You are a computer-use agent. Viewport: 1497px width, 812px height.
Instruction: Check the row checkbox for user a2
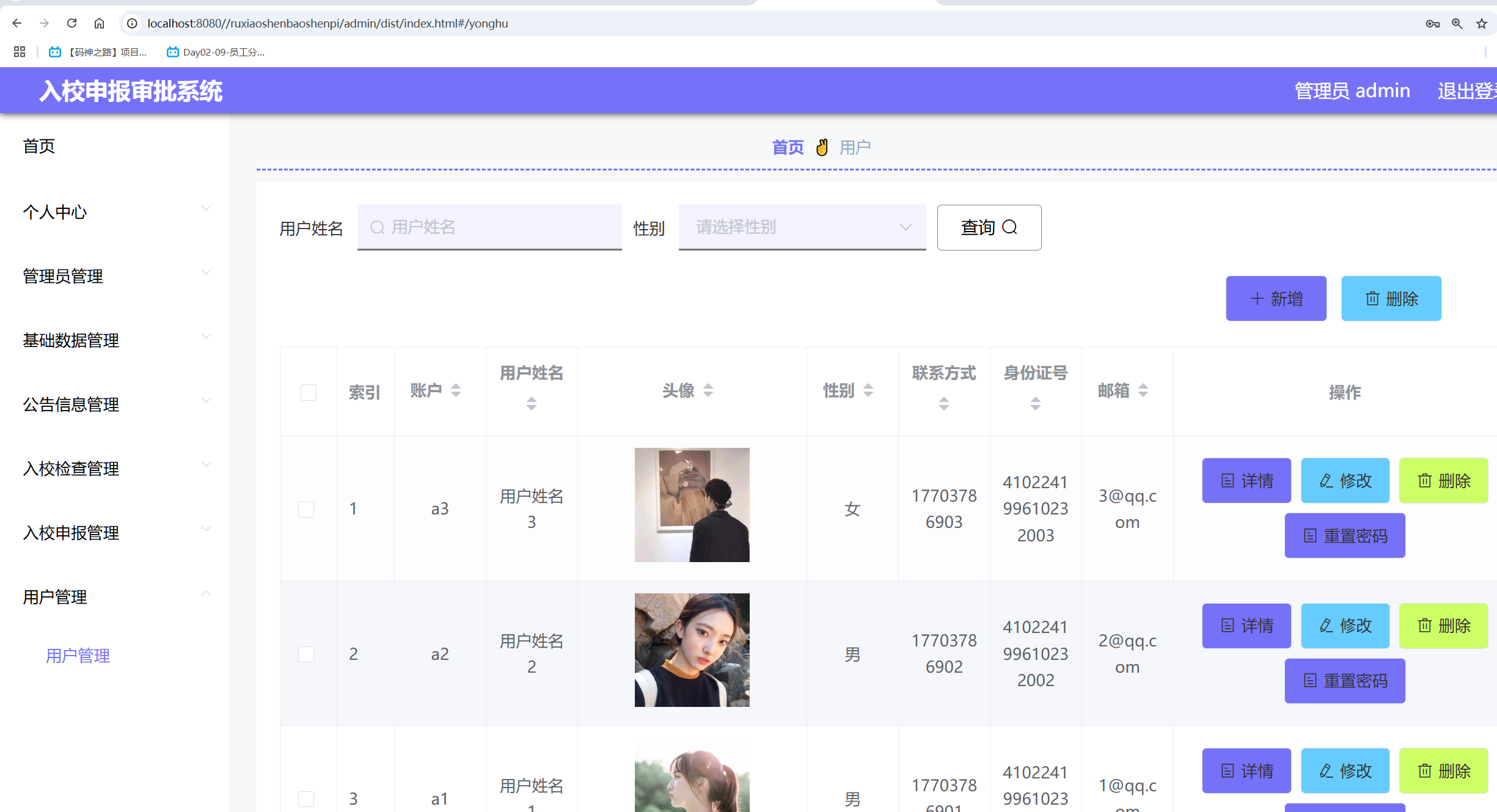click(x=306, y=654)
